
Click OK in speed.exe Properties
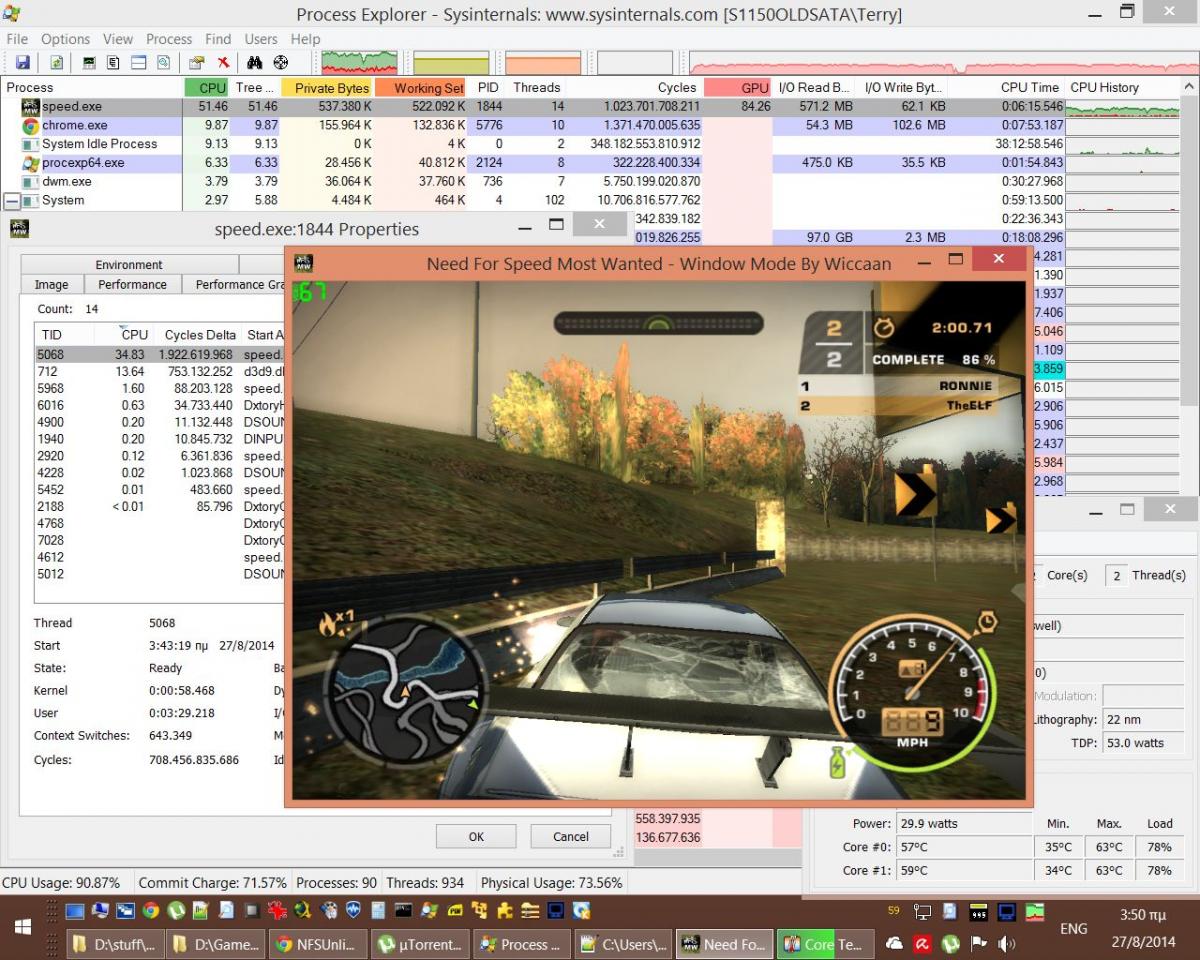pyautogui.click(x=476, y=837)
